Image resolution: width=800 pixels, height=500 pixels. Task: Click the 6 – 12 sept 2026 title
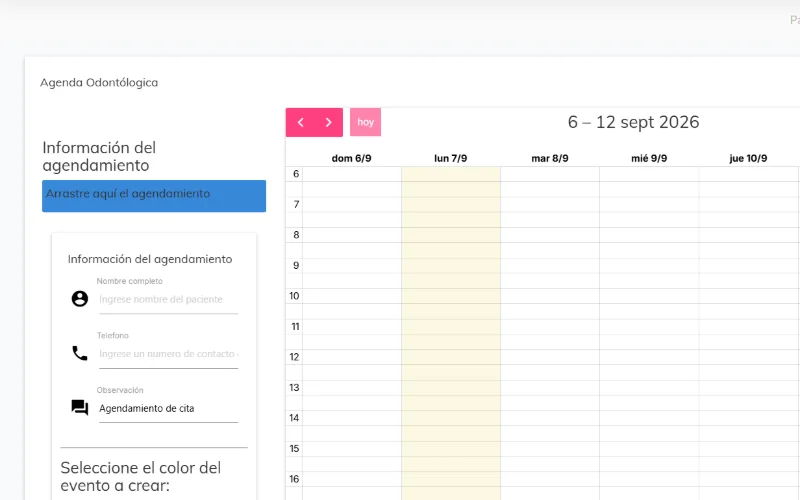633,122
